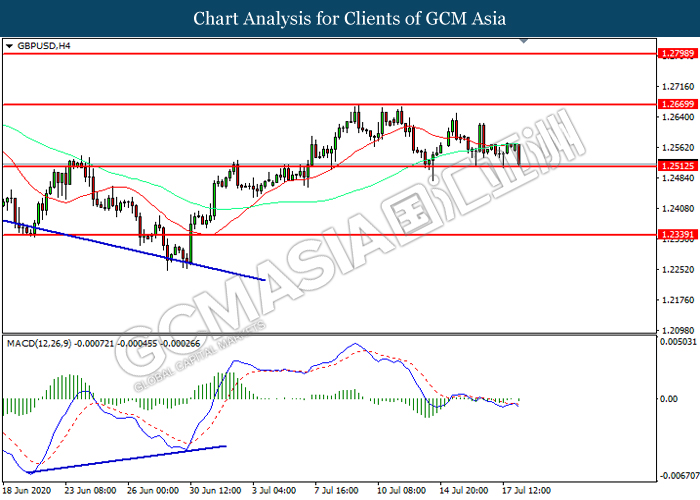
Task: Select the 1.23391 support price label
Action: click(678, 235)
